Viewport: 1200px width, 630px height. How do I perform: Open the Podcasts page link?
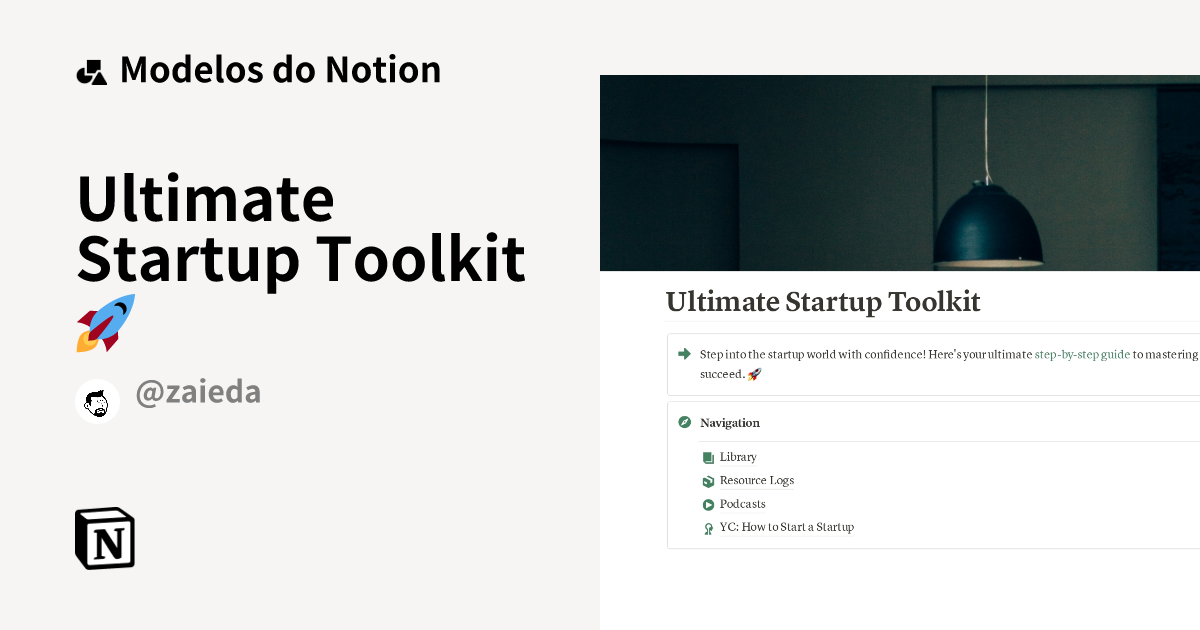pos(743,504)
